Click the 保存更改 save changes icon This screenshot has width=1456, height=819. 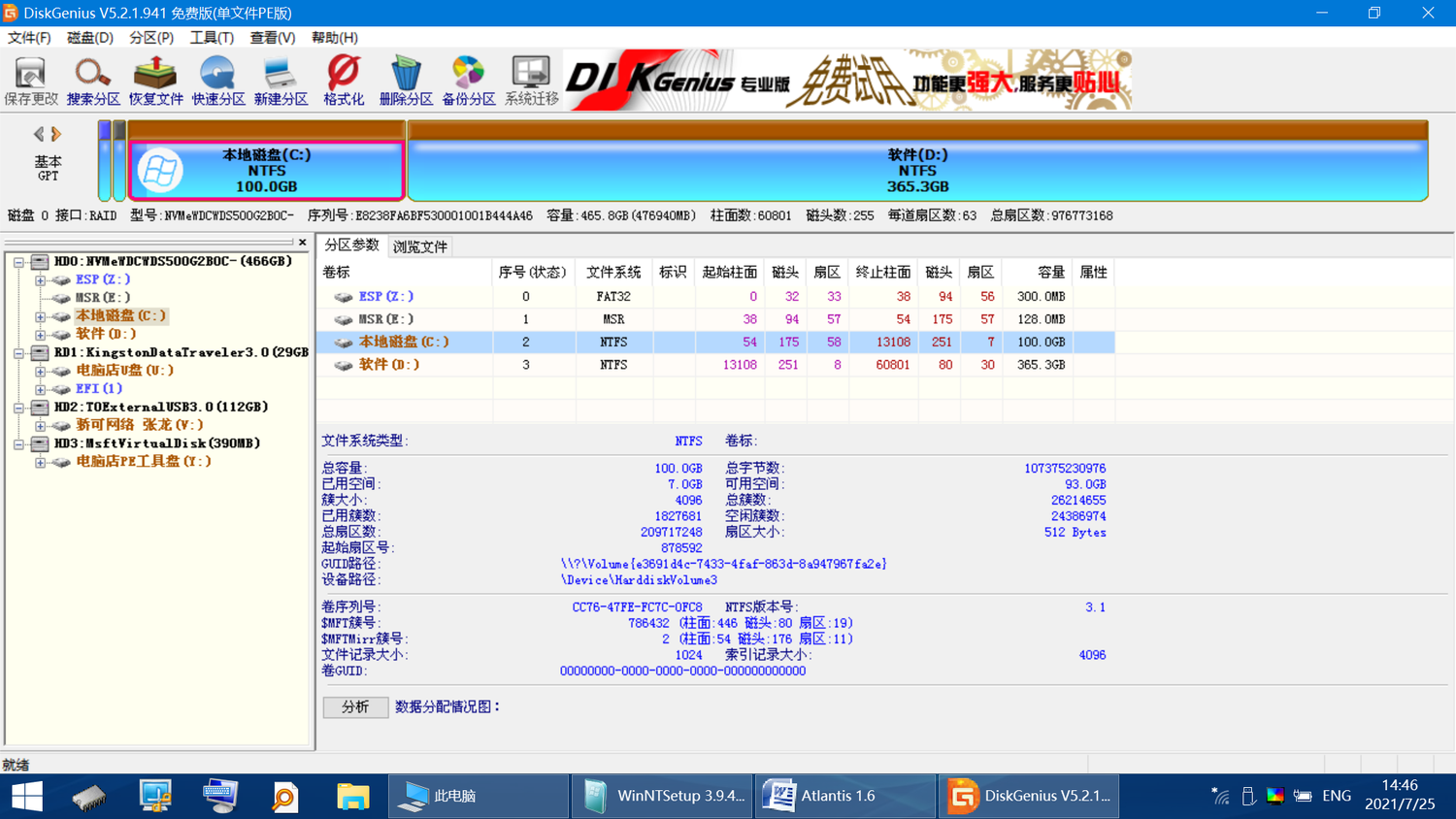tap(31, 81)
